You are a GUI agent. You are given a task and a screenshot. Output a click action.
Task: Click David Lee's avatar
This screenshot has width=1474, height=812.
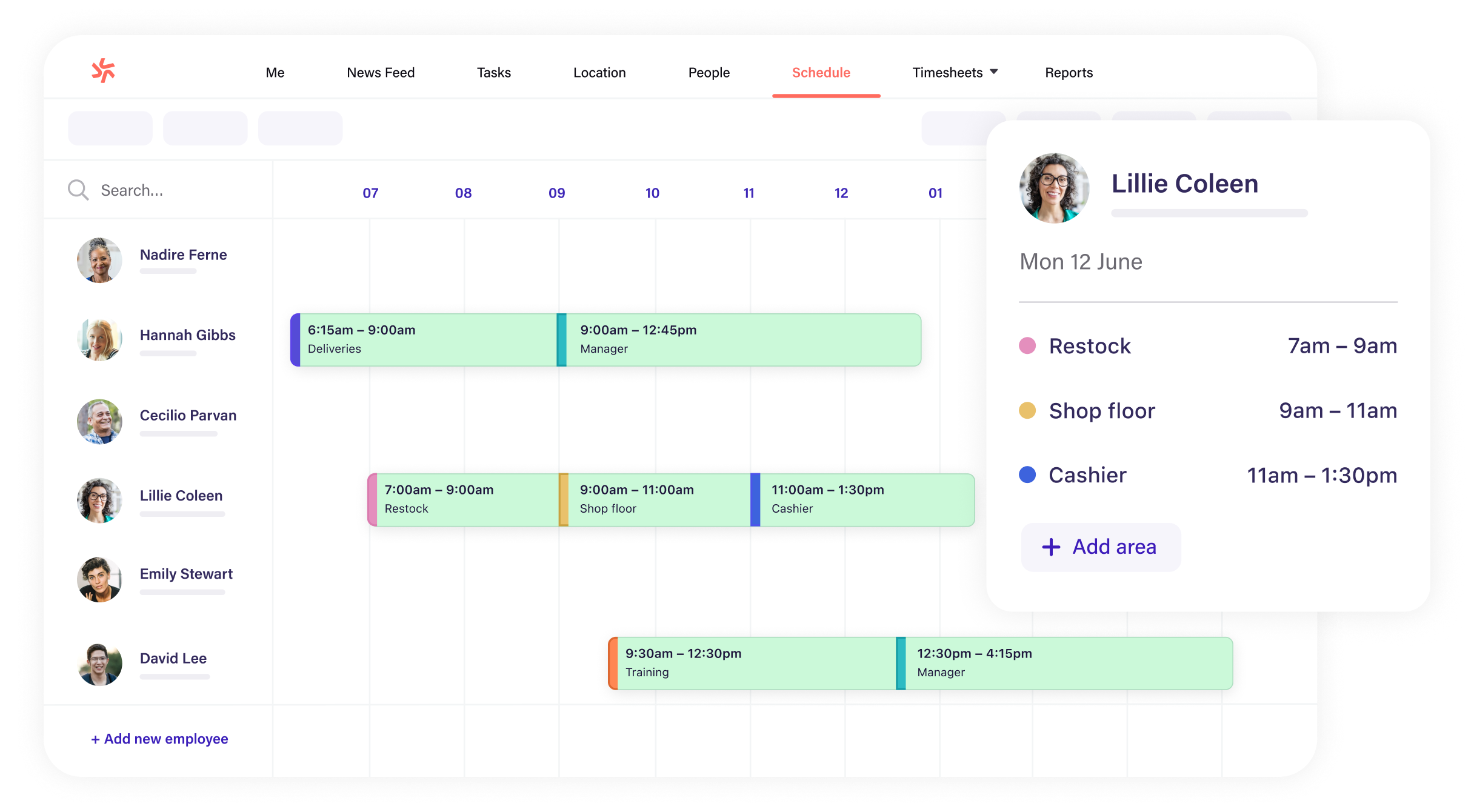click(99, 664)
